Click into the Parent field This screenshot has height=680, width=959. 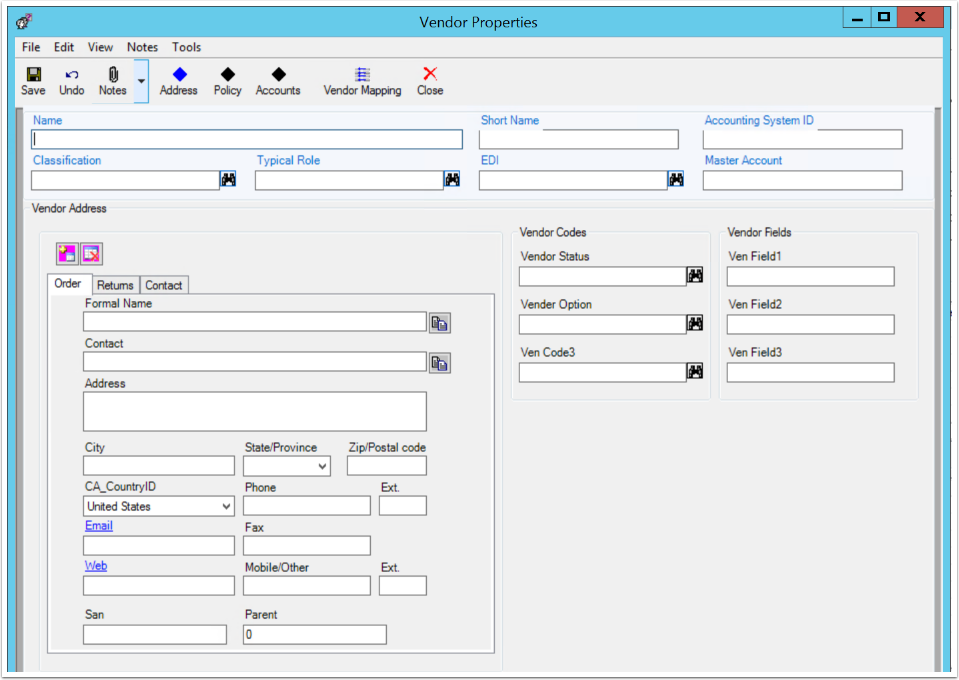[315, 634]
